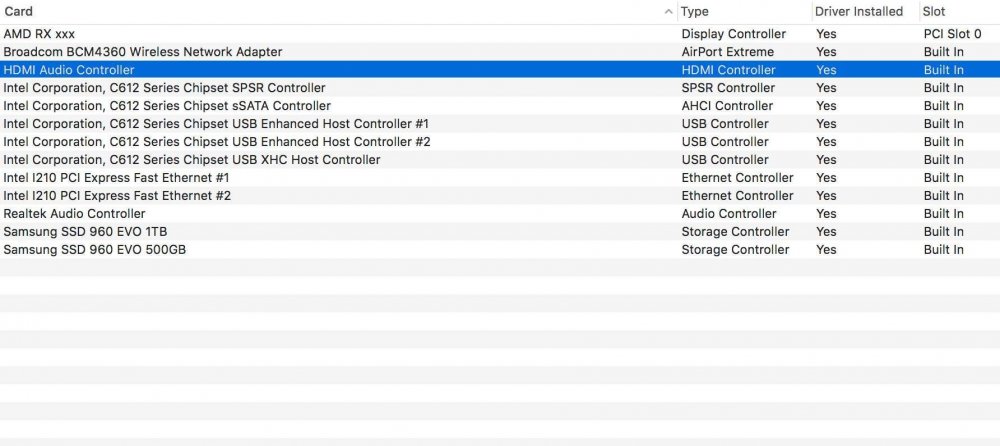
Task: Click the Slot column header
Action: pos(960,11)
